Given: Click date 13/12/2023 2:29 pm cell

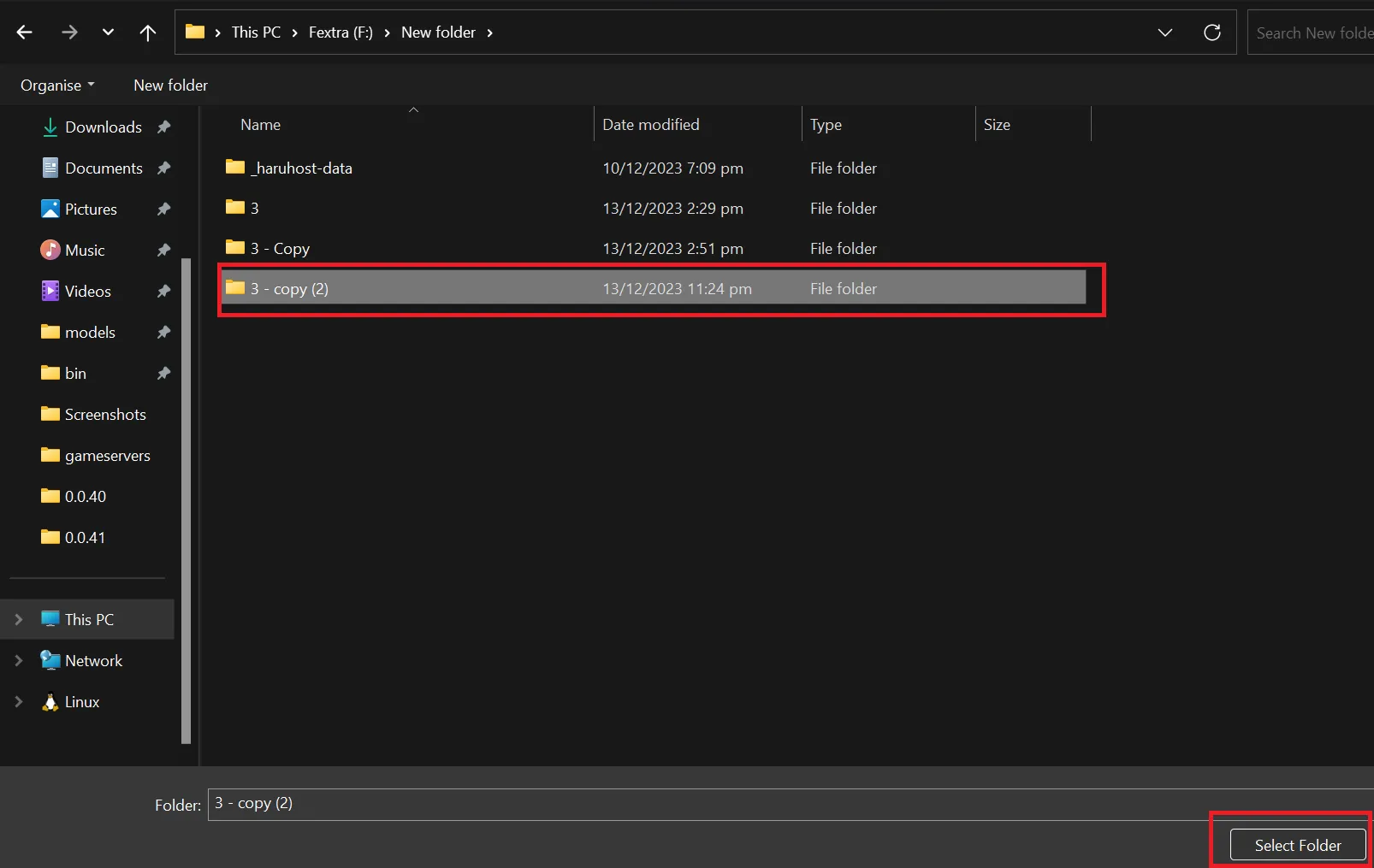Looking at the screenshot, I should pos(672,209).
